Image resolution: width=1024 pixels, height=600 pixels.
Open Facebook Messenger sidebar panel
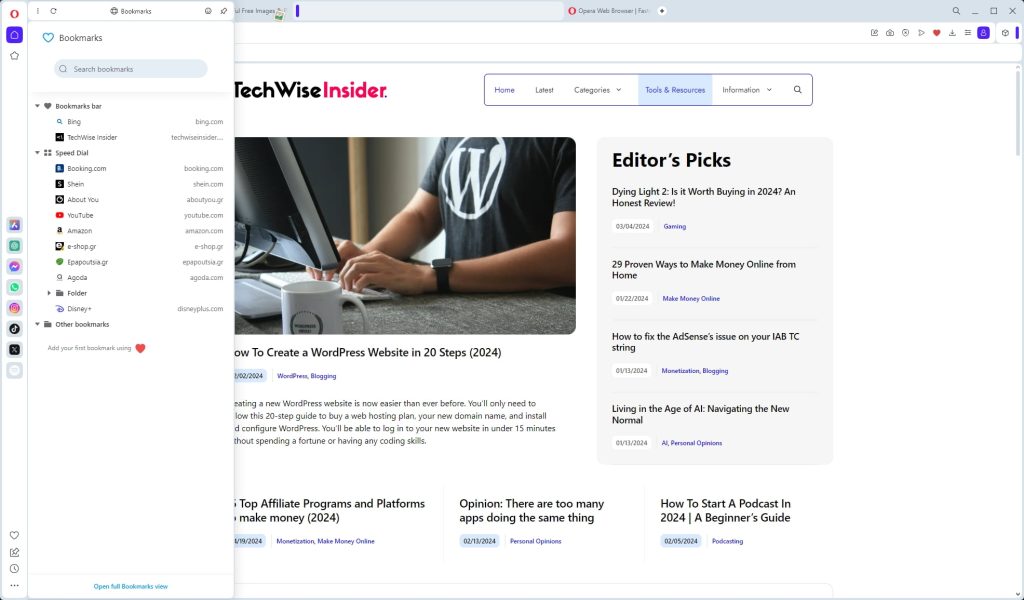tap(14, 266)
